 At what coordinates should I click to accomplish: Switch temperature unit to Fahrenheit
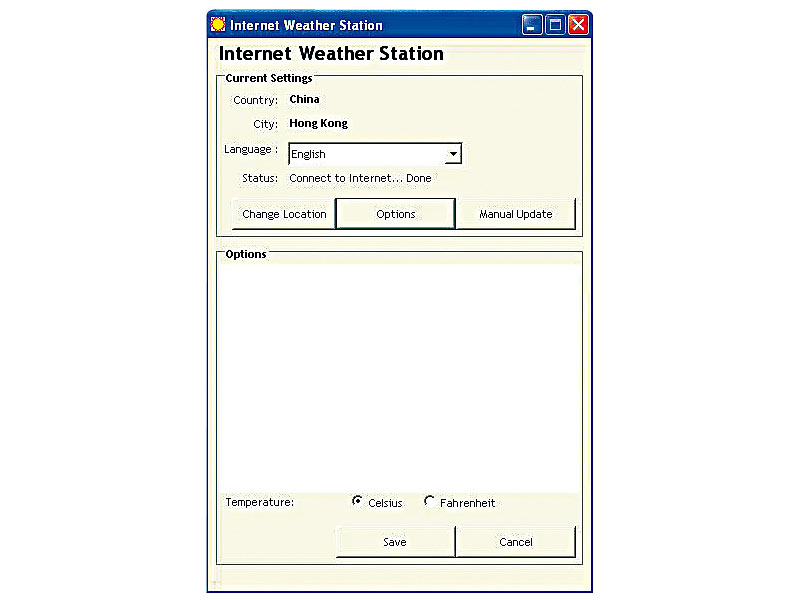click(430, 502)
